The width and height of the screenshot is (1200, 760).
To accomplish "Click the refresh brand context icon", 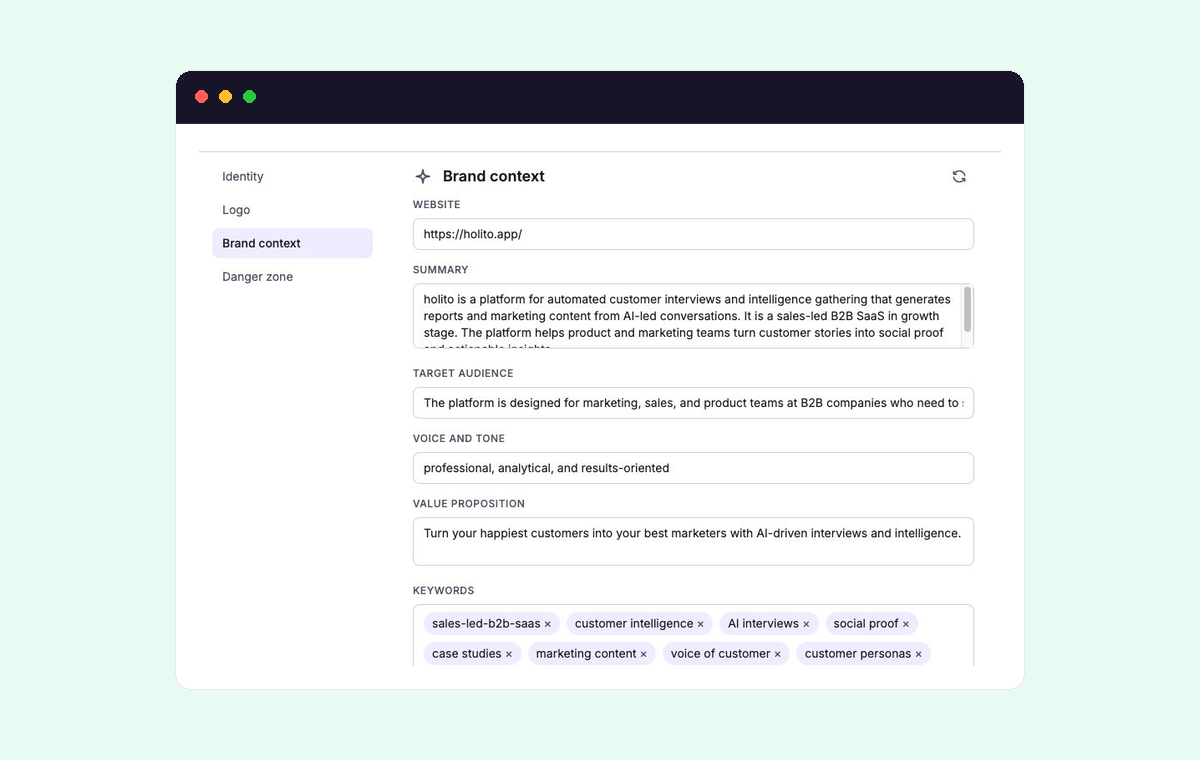I will click(x=959, y=176).
